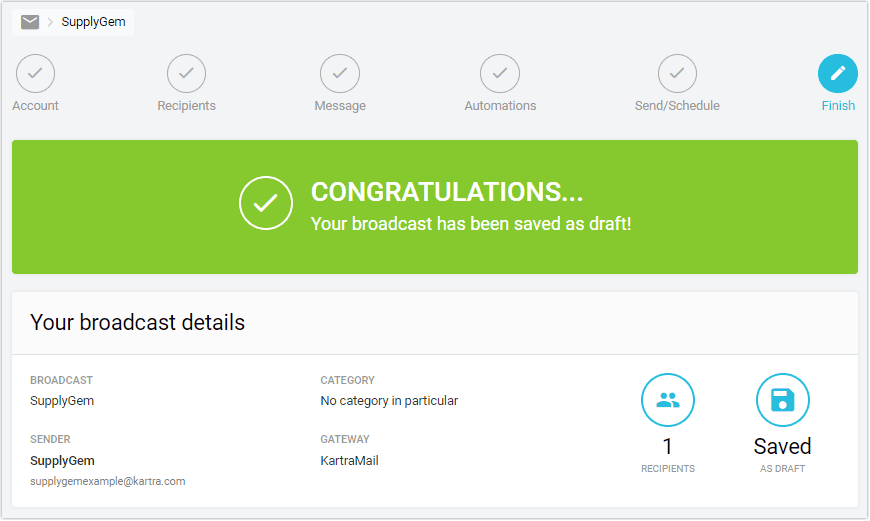Image resolution: width=870 pixels, height=521 pixels.
Task: Select the Automations step label
Action: pos(500,106)
